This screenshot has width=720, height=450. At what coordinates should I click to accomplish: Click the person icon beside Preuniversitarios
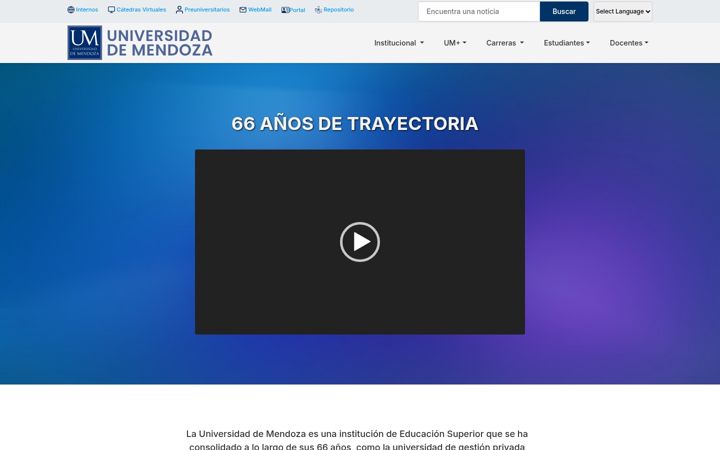tap(179, 10)
